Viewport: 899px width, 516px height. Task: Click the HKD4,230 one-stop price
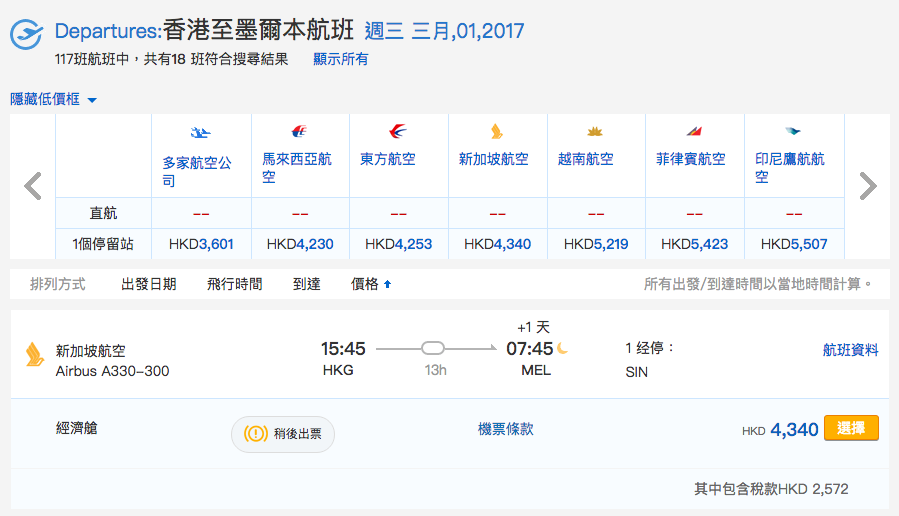pyautogui.click(x=300, y=244)
